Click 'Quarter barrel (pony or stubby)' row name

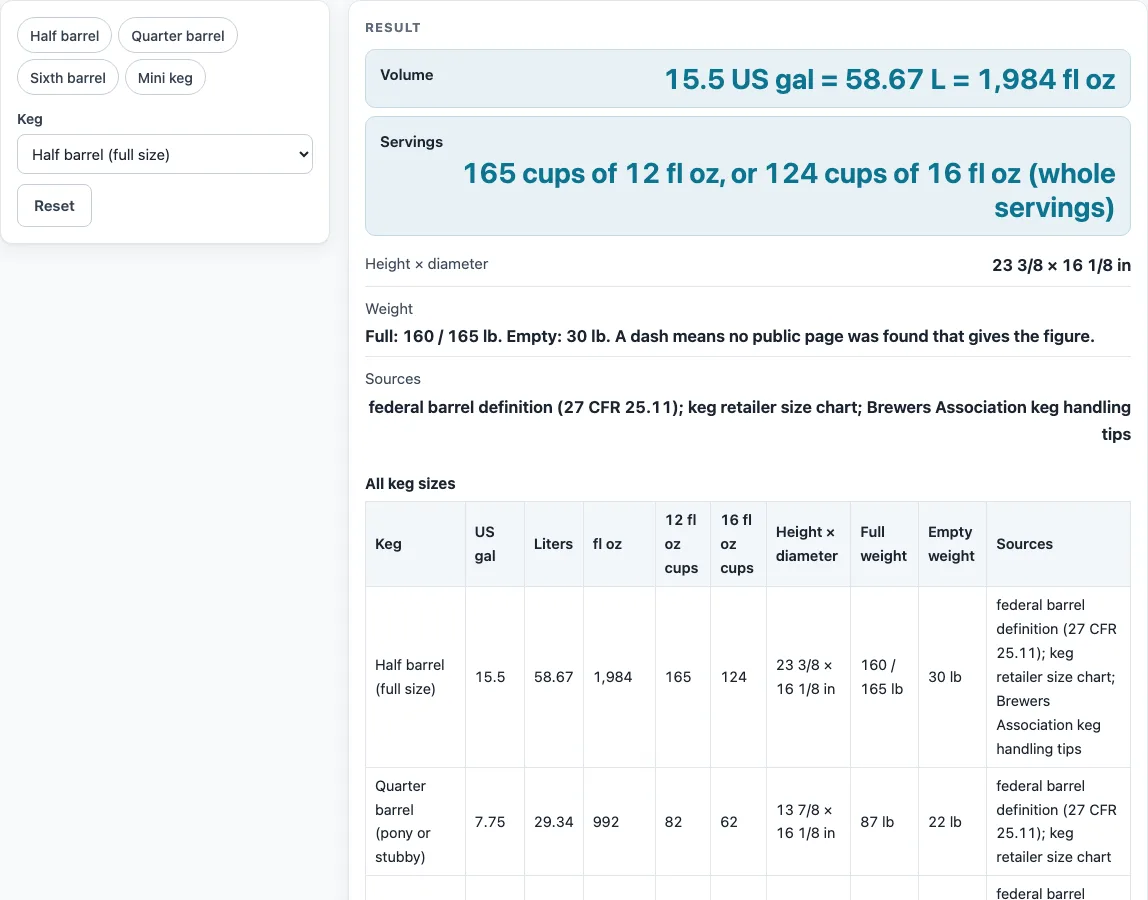415,822
